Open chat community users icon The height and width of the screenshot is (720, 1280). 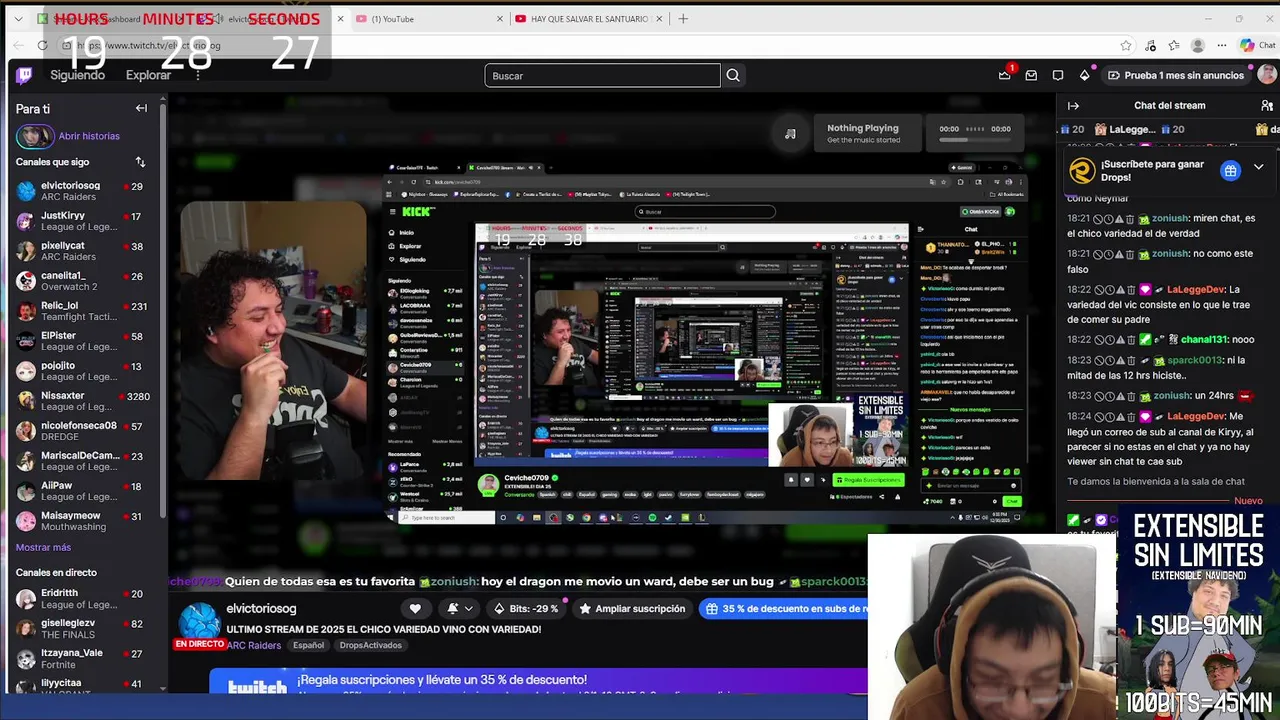(x=1267, y=105)
